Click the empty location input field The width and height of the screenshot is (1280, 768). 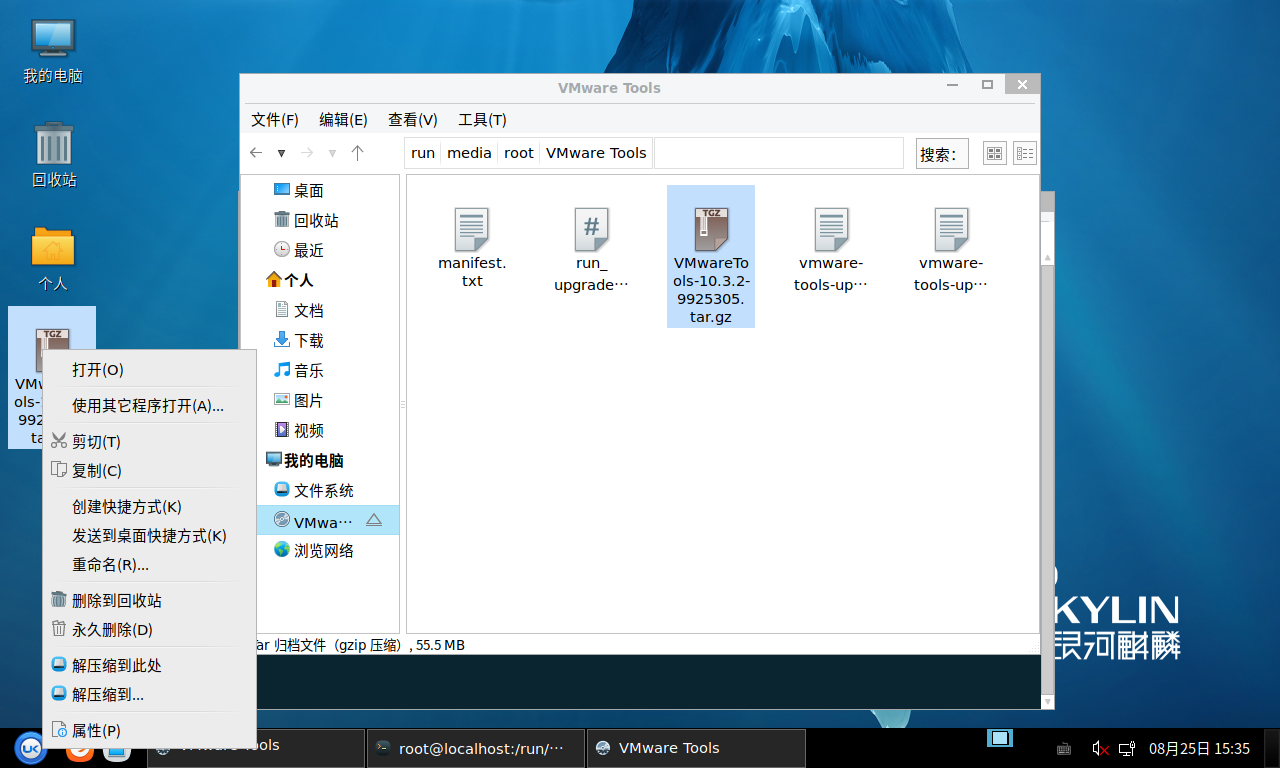coord(778,153)
